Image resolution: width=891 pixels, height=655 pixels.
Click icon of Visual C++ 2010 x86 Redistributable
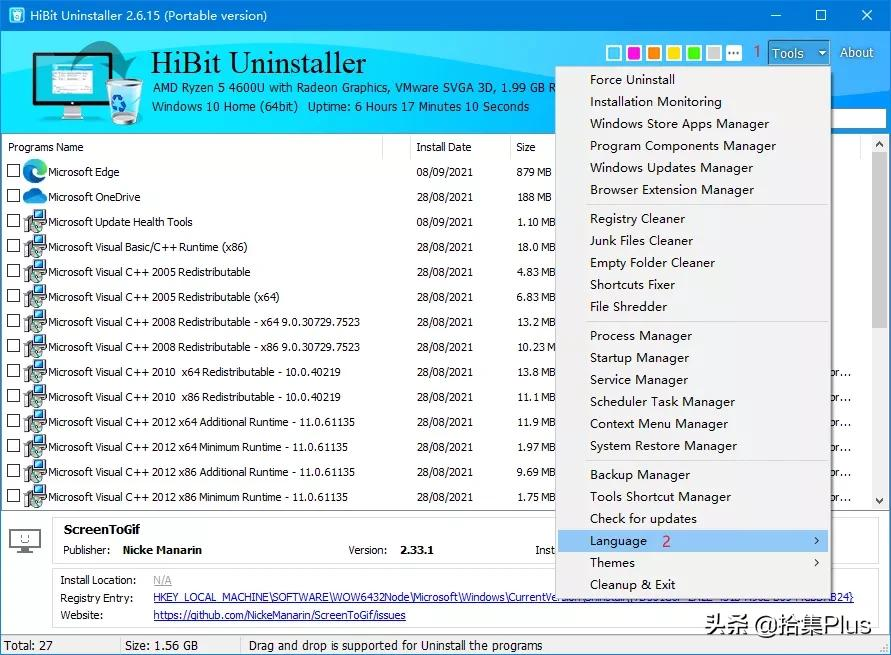point(35,397)
